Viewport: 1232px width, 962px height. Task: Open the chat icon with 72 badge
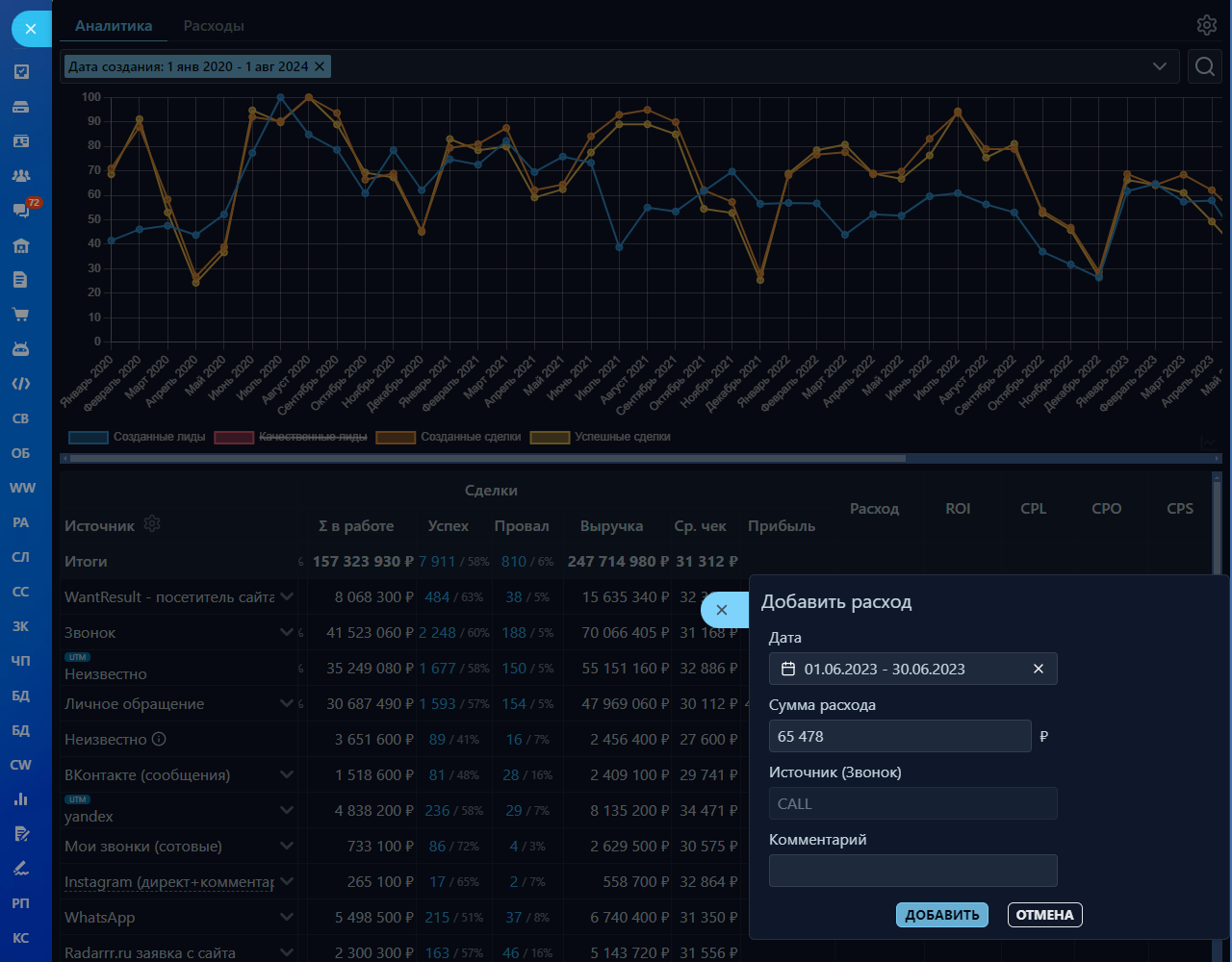tap(21, 210)
